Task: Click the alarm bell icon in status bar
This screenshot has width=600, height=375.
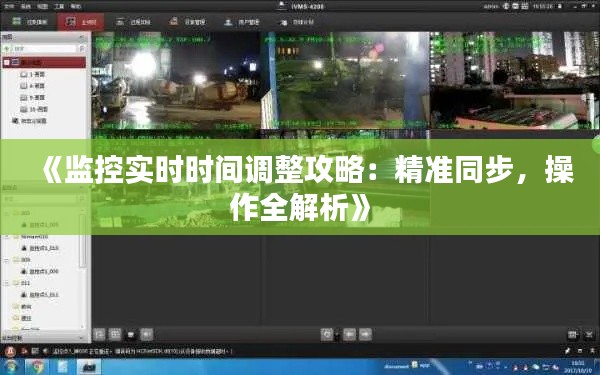Action: [10, 351]
